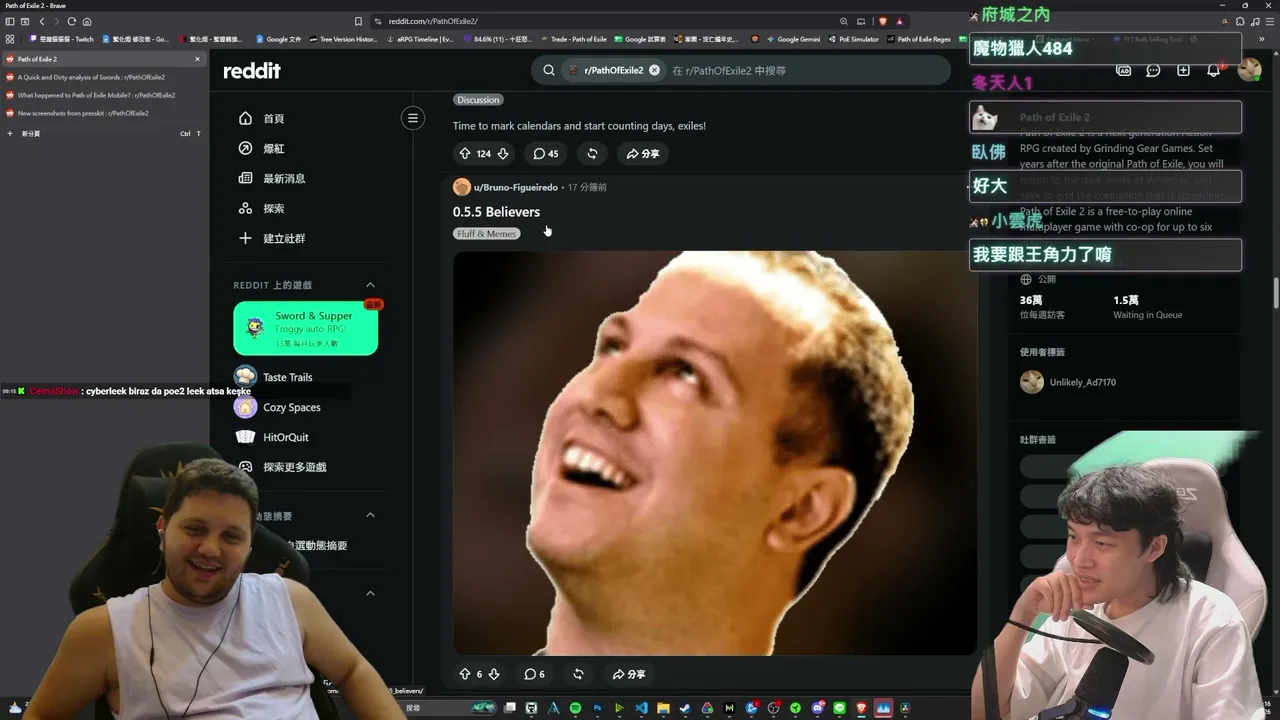Open Brave Shields lion icon
Viewport: 1280px width, 720px height.
882,21
